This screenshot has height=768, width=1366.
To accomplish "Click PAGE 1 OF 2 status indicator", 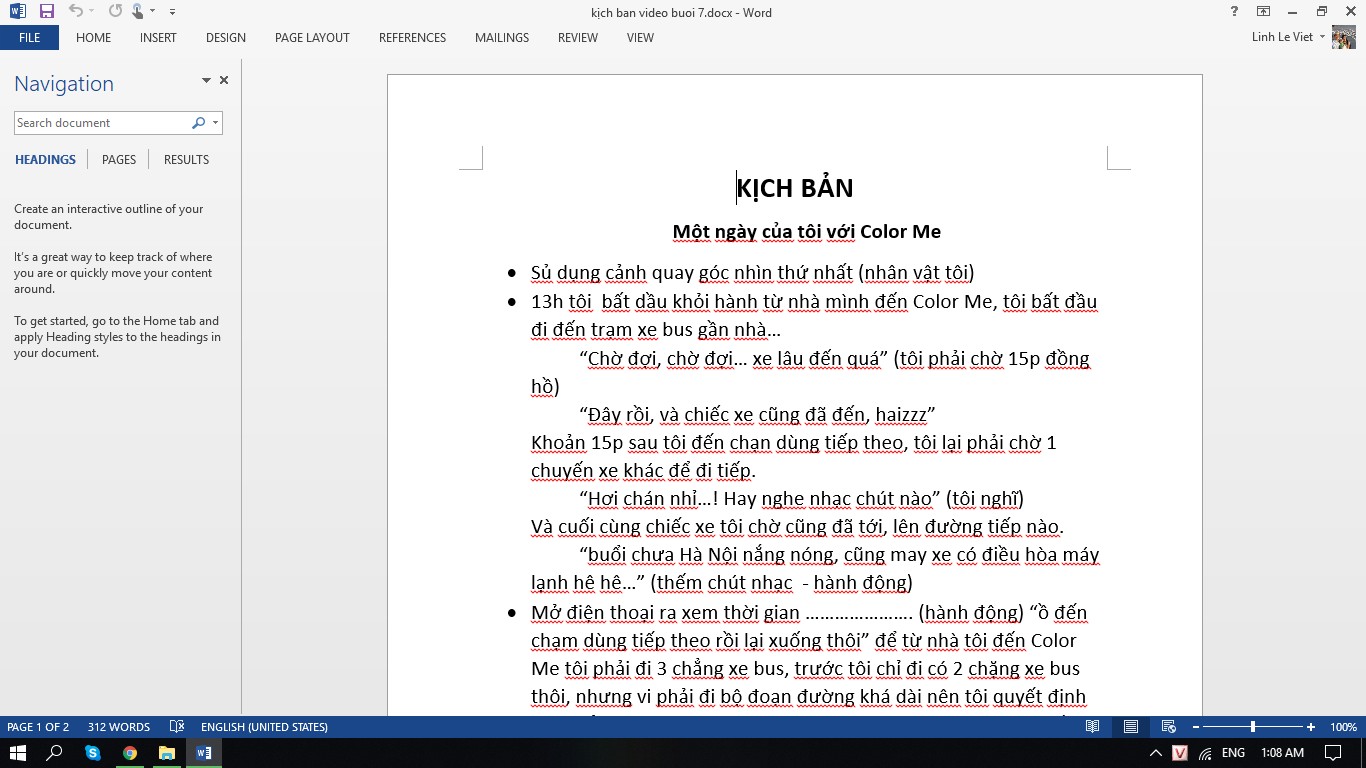I will [38, 727].
